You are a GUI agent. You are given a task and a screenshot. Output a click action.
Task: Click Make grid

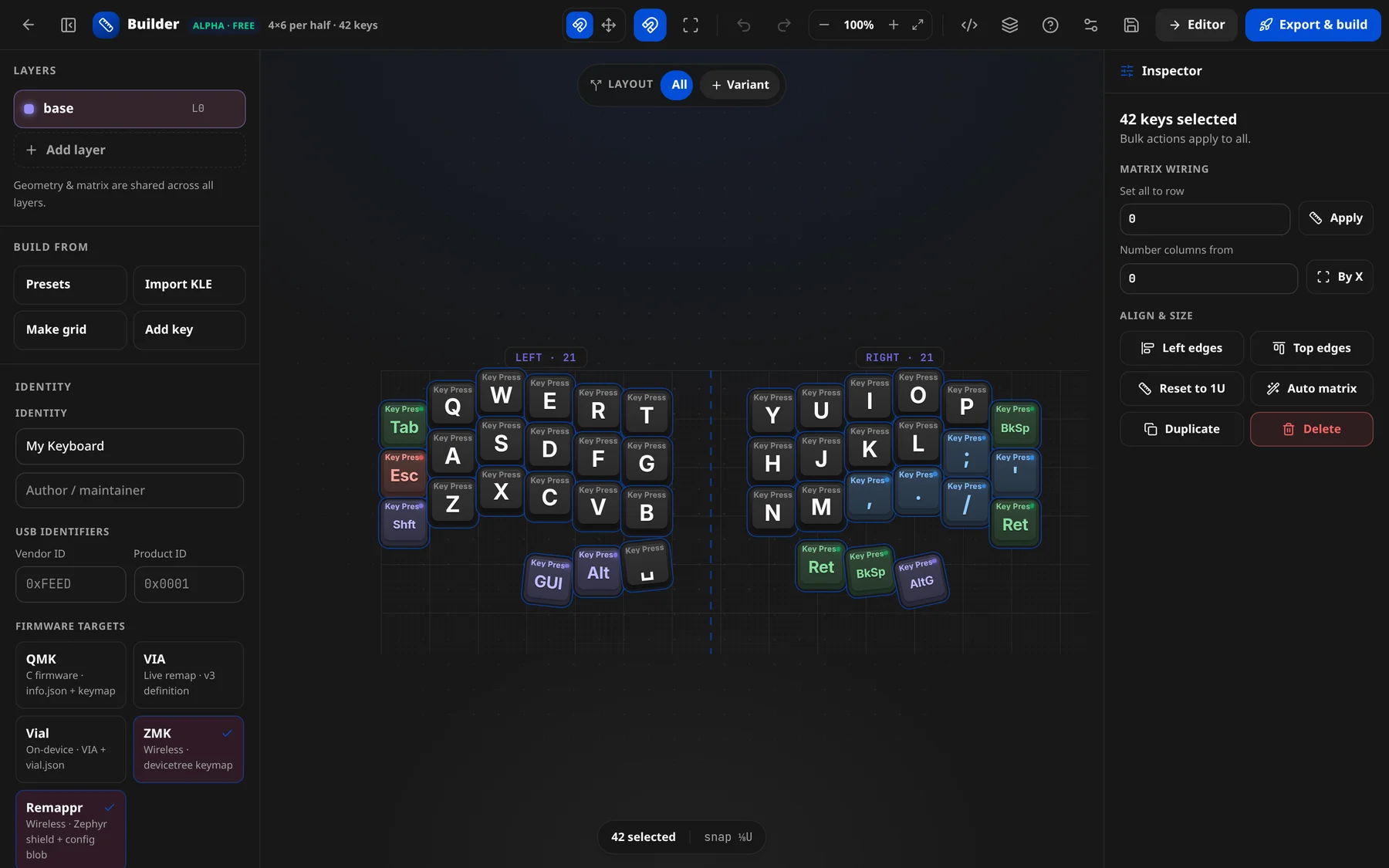[x=70, y=330]
